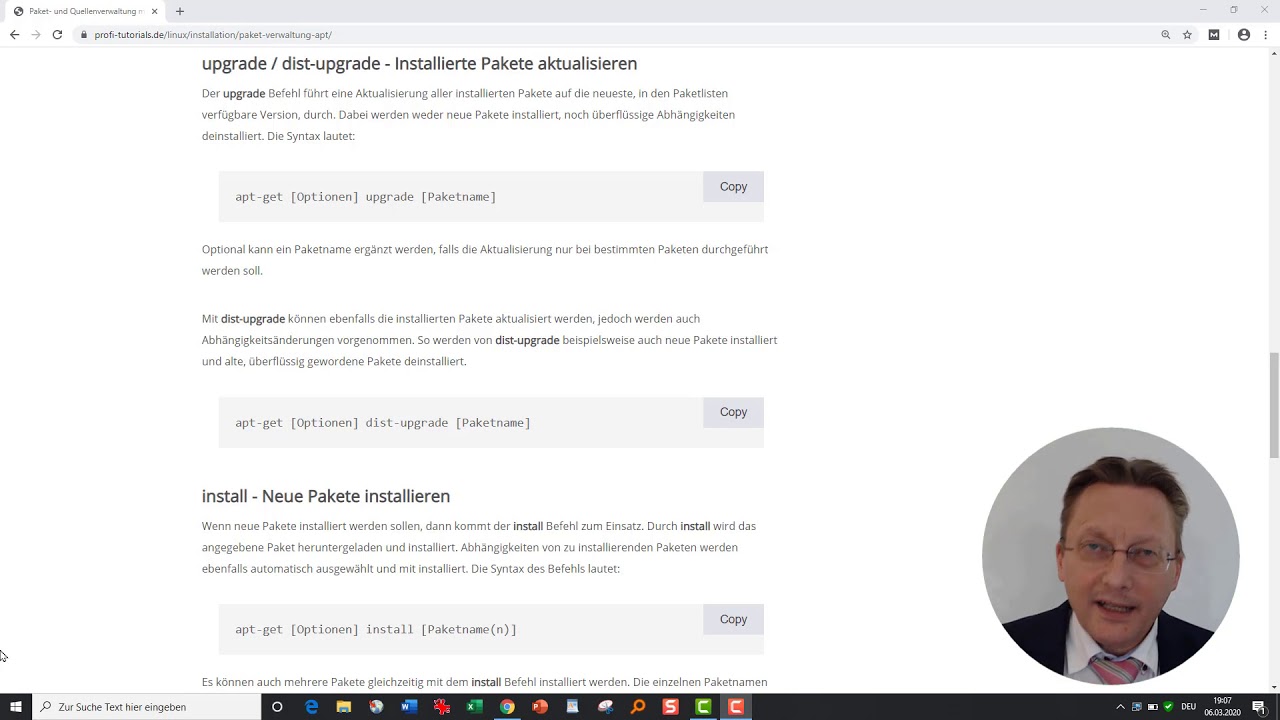The image size is (1280, 720).
Task: Open Cortana circle on taskbar
Action: tap(277, 706)
